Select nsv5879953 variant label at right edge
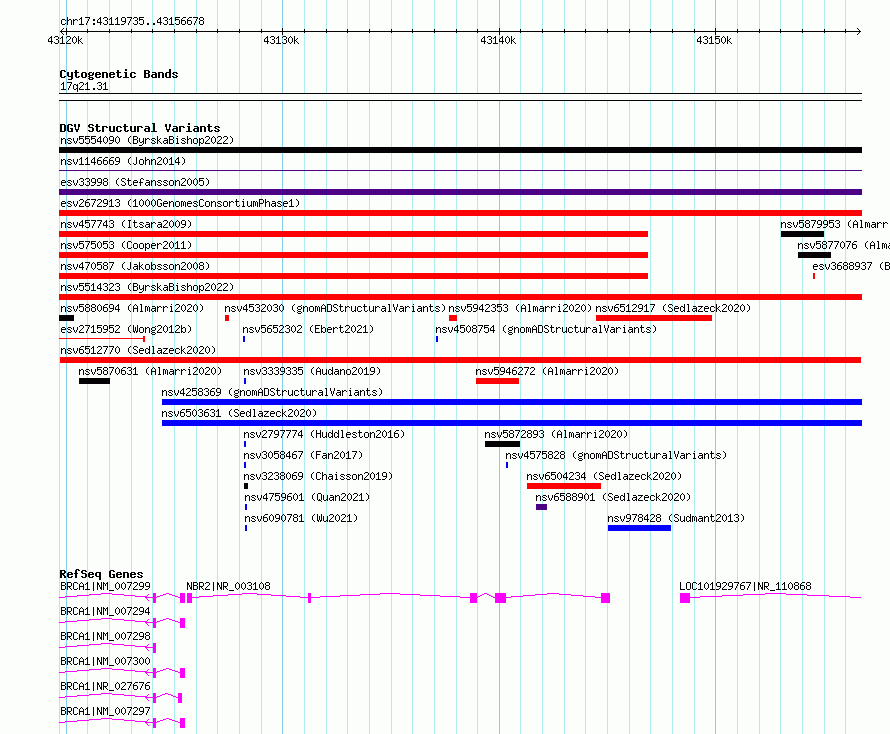890x734 pixels. pyautogui.click(x=834, y=224)
